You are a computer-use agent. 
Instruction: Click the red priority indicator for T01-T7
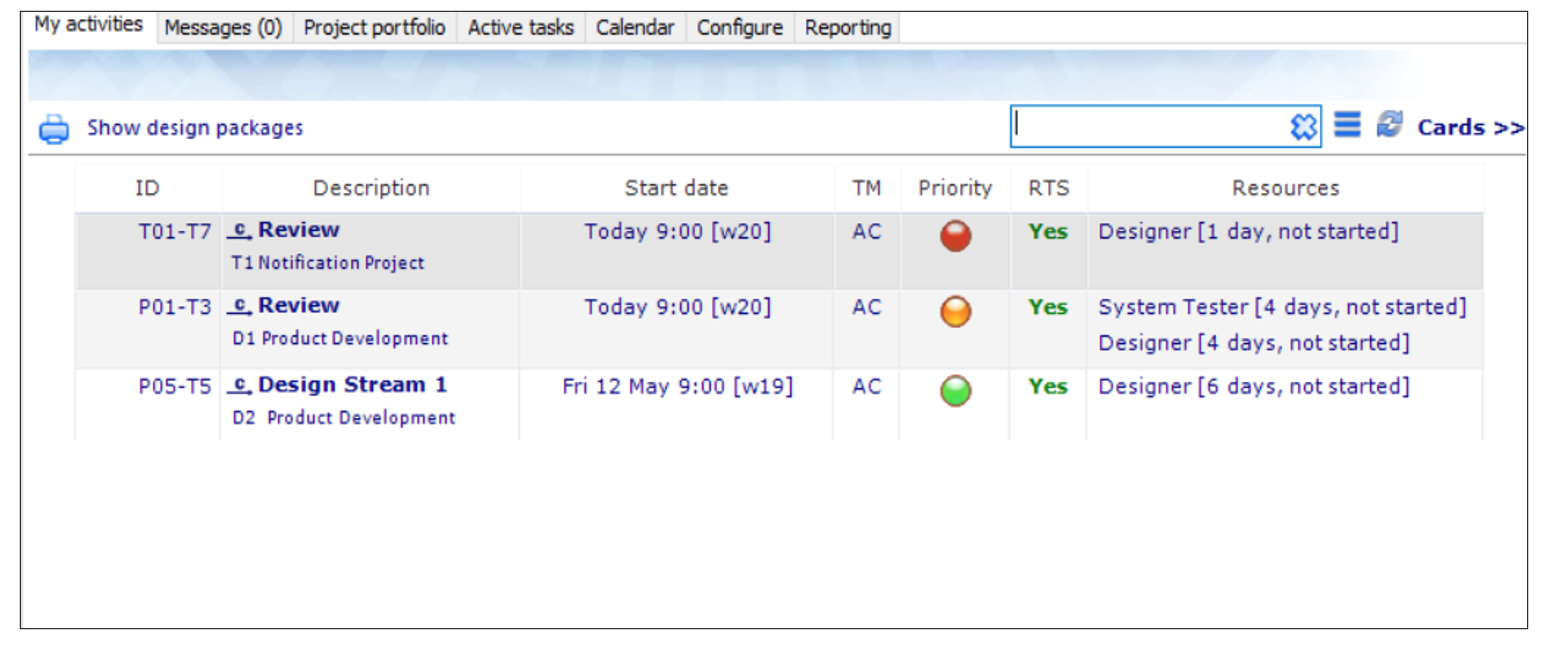955,236
